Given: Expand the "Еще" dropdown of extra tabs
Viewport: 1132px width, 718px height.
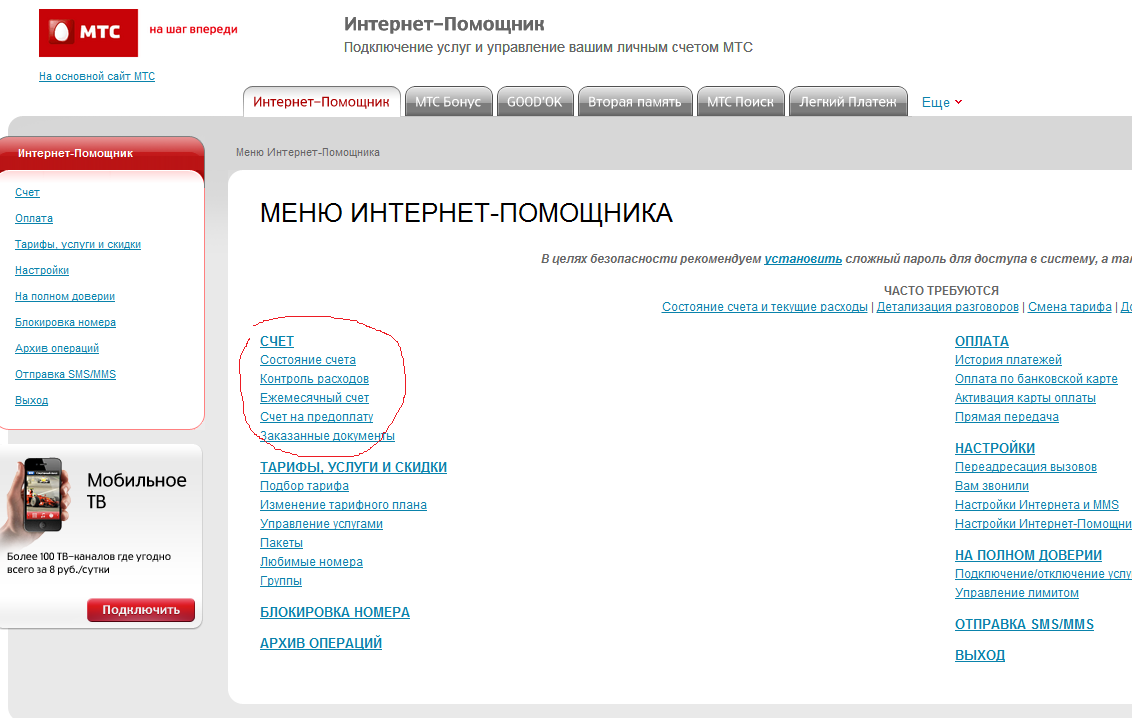Looking at the screenshot, I should click(941, 102).
